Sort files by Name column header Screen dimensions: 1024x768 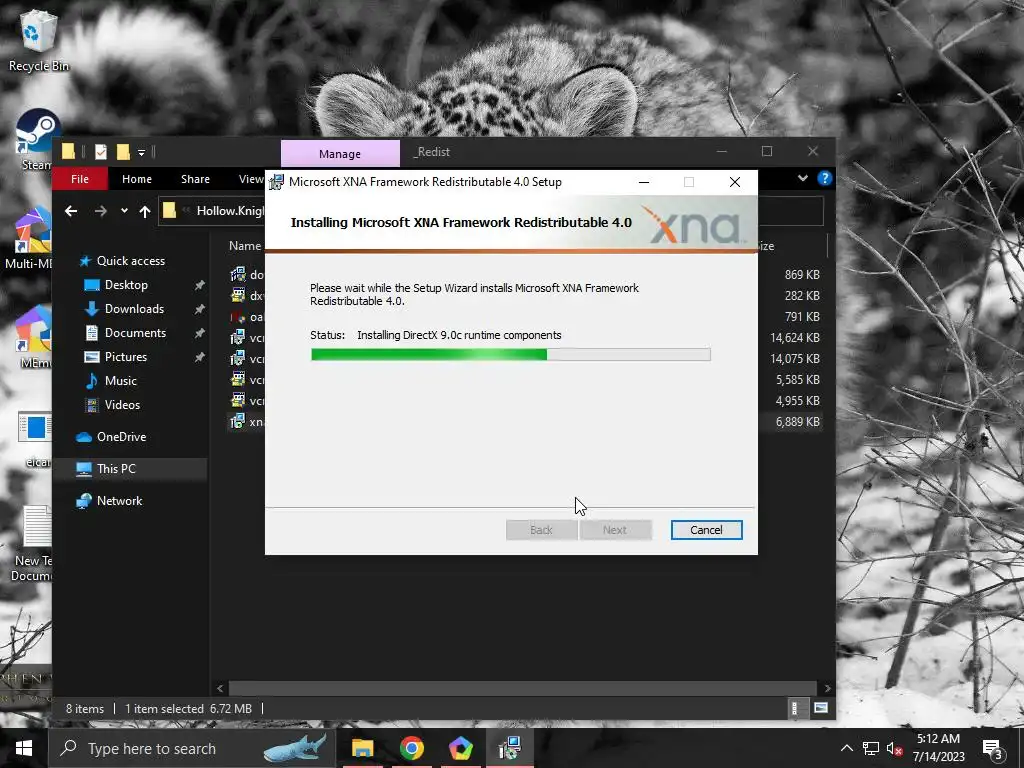[245, 246]
